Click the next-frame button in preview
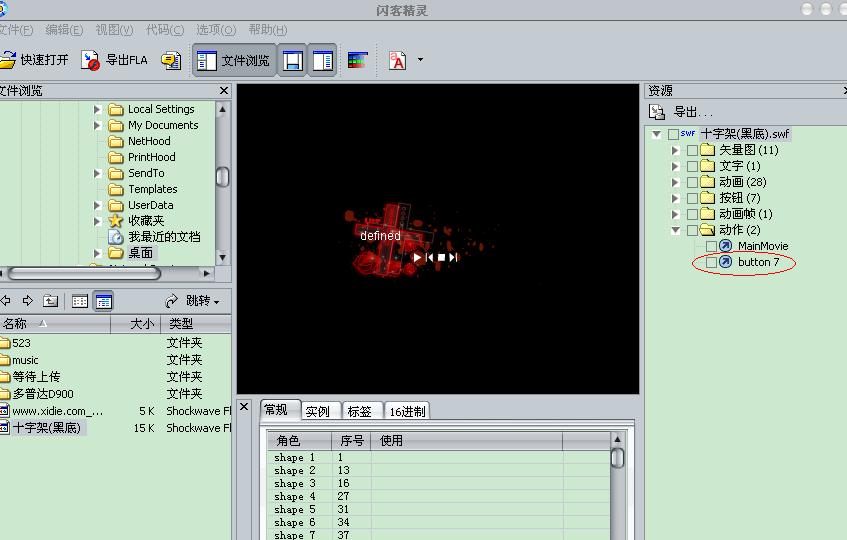The width and height of the screenshot is (847, 540). tap(453, 258)
